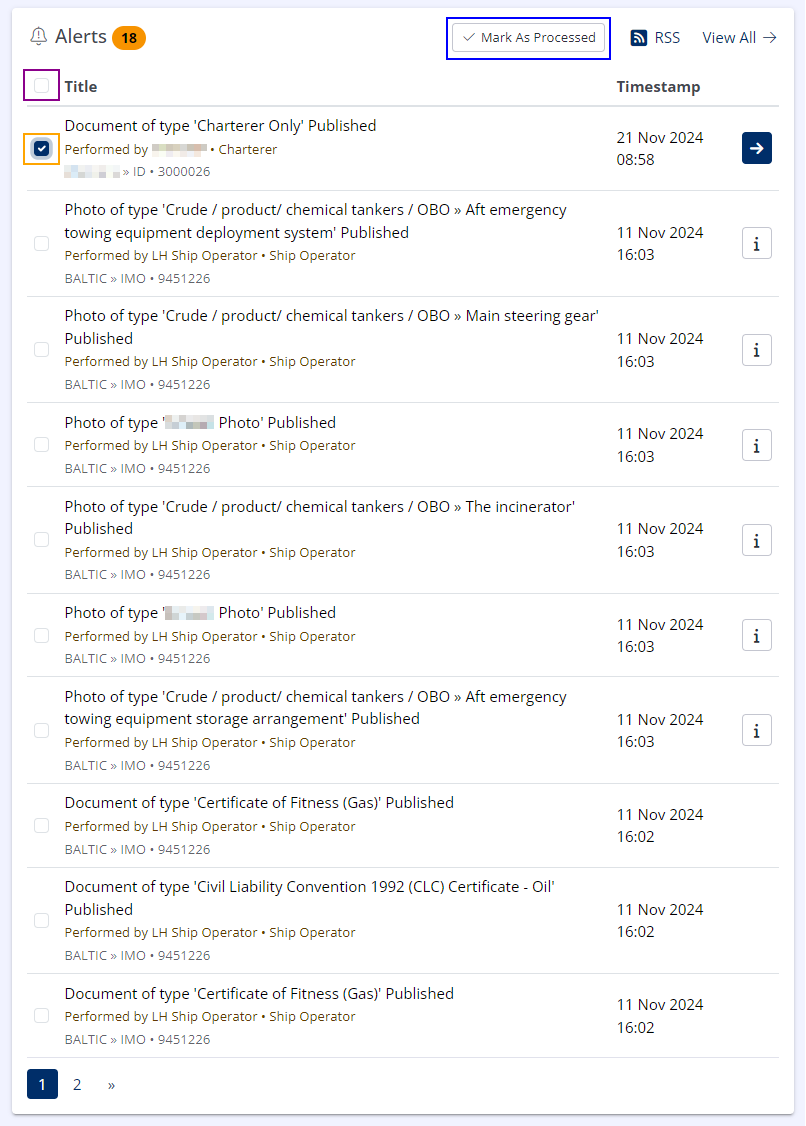
Task: Show info for towing equipment storage arrangement photo
Action: [756, 730]
